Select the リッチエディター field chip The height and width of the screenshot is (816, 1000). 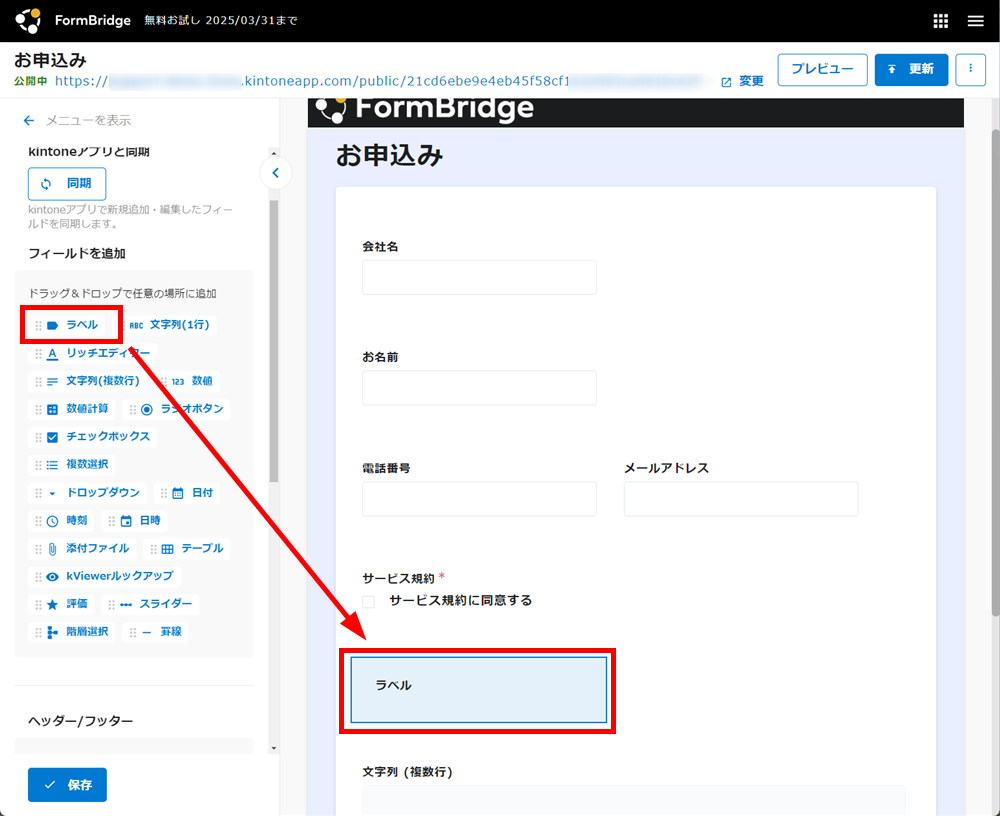92,353
